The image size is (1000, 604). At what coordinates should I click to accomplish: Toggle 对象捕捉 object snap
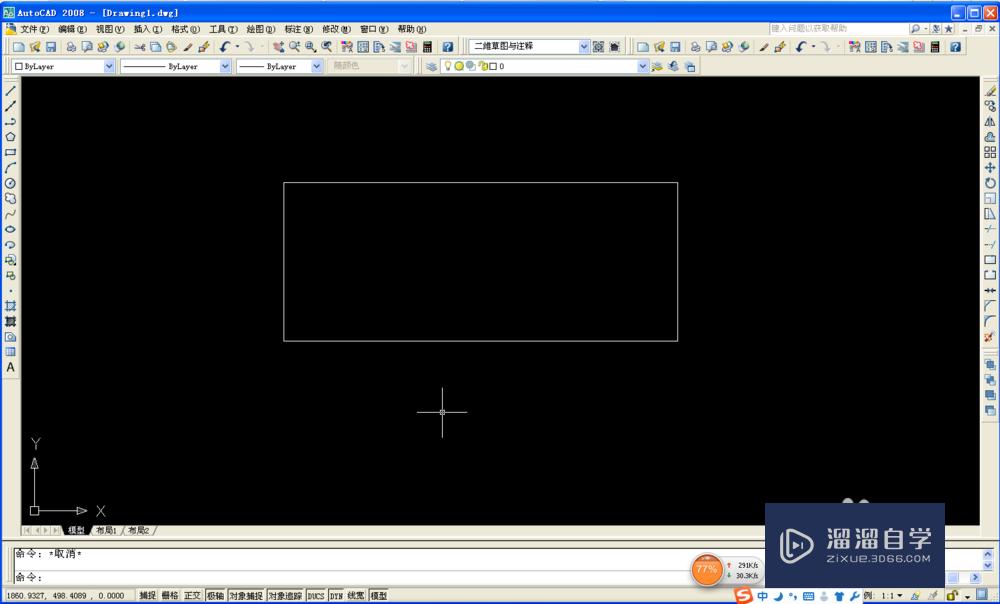point(246,595)
